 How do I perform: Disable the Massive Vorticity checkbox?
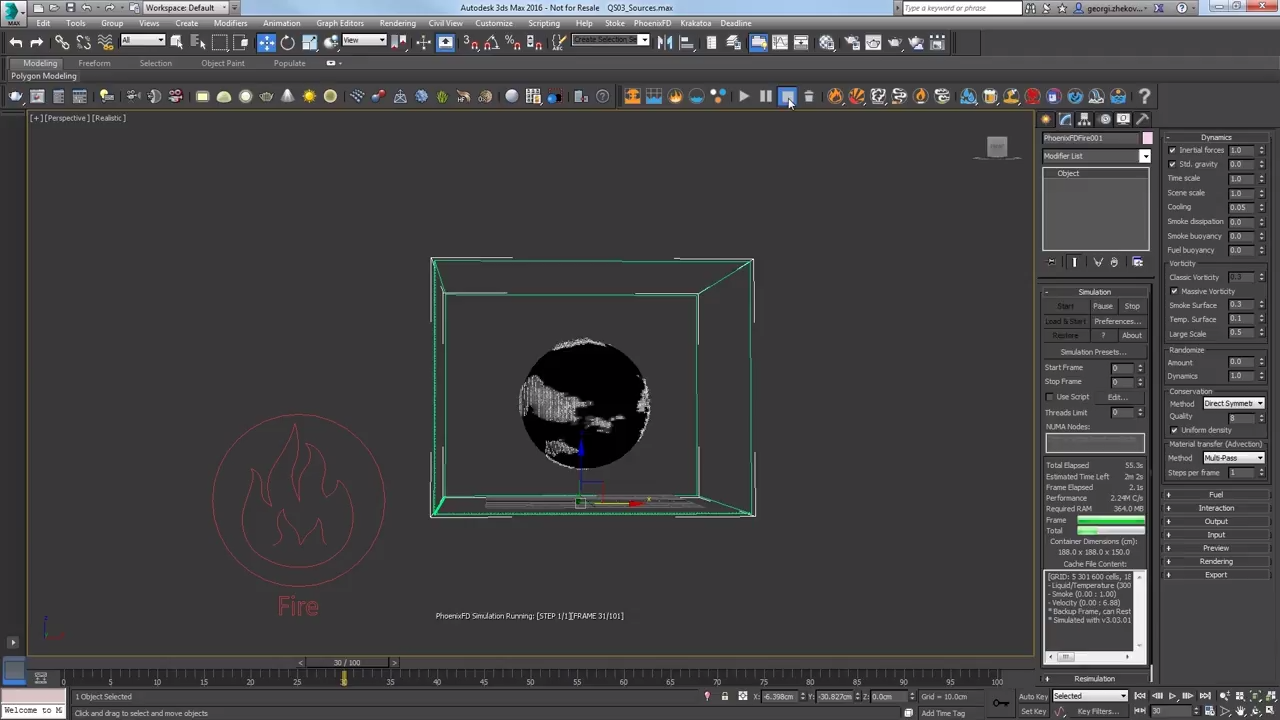(1174, 291)
